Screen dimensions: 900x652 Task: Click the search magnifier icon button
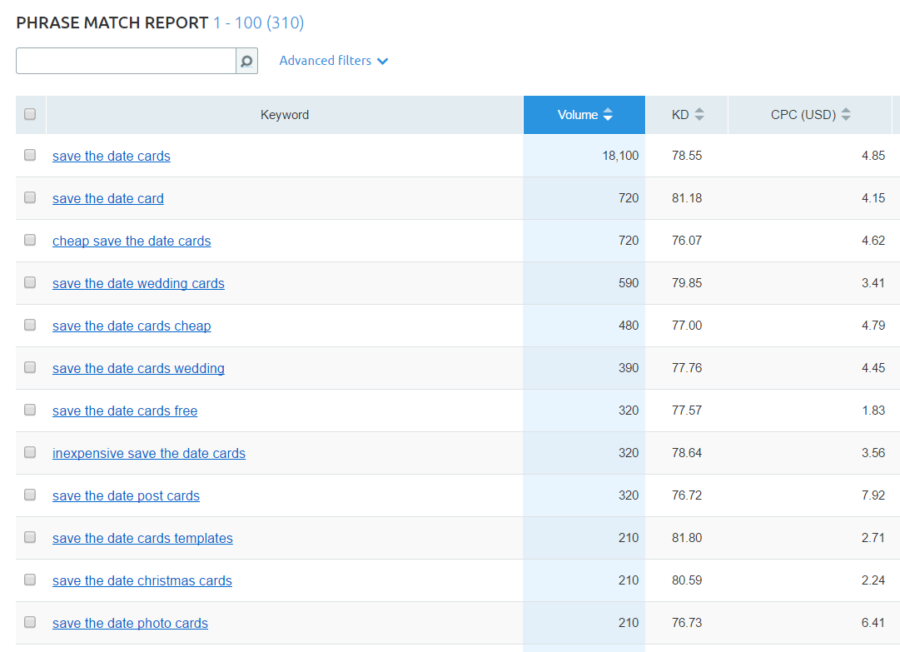tap(247, 61)
